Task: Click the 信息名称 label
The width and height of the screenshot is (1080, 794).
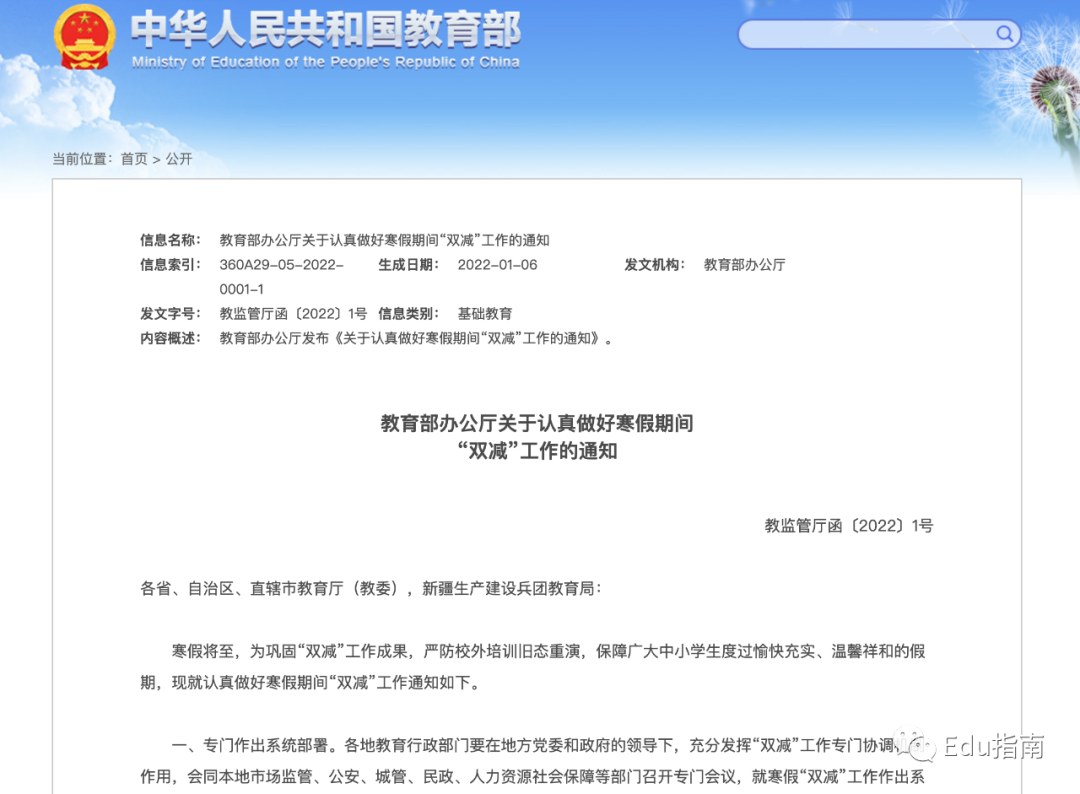Action: click(170, 240)
